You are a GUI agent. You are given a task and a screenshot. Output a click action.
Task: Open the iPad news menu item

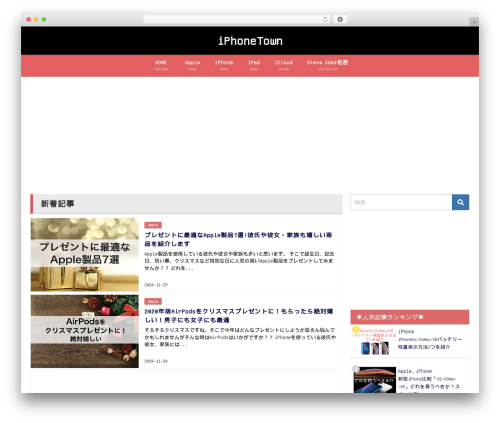click(254, 65)
